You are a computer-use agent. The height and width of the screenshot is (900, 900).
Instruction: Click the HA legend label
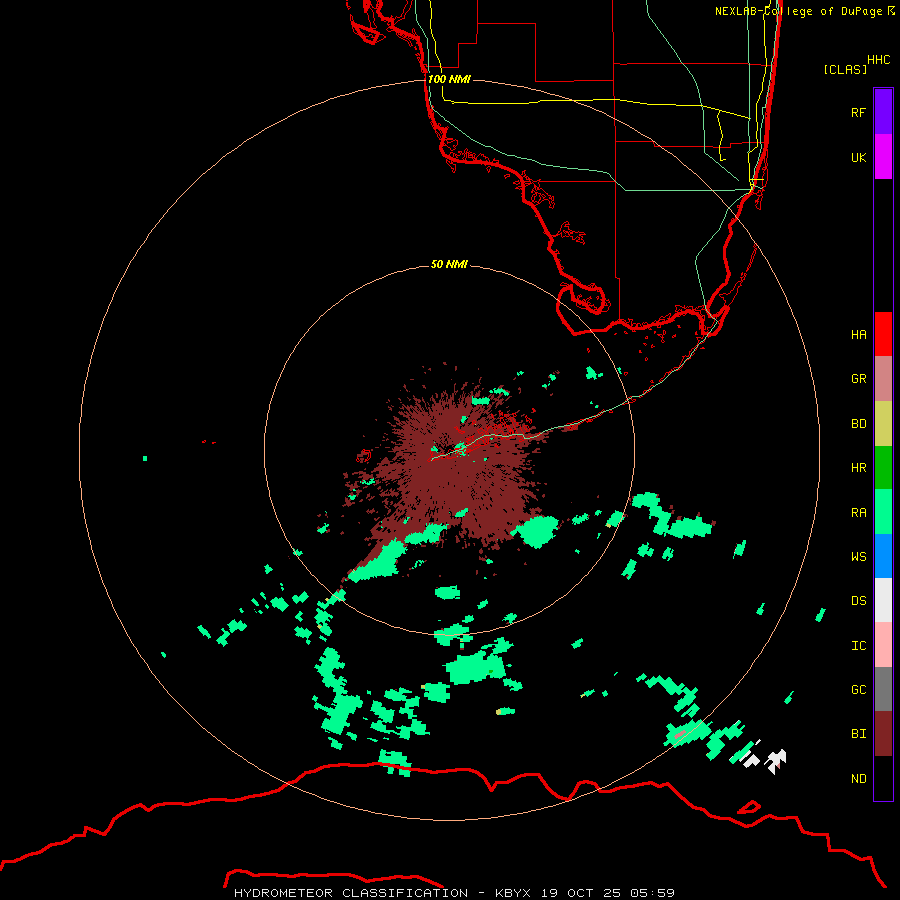pos(858,334)
